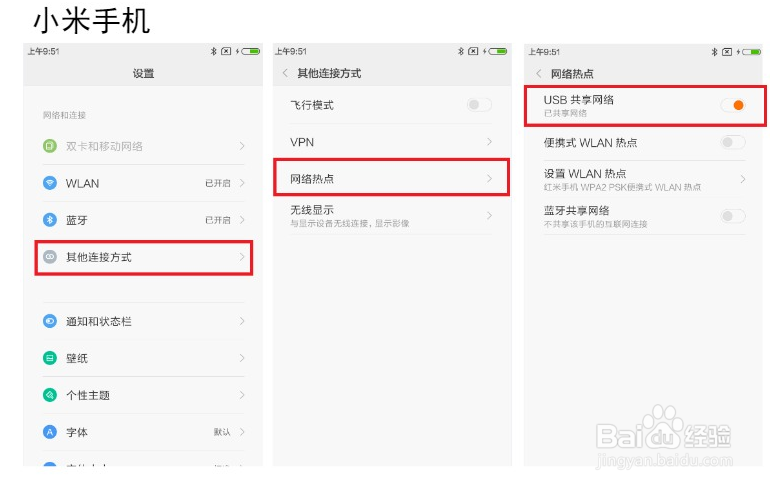Select 壁纸 wallpaper entry

[x=144, y=358]
